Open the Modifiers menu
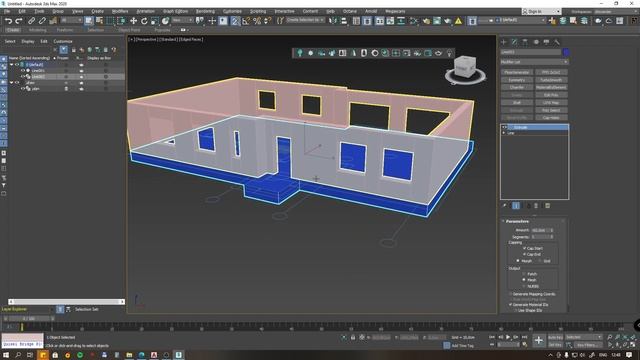640x360 pixels. (x=120, y=11)
